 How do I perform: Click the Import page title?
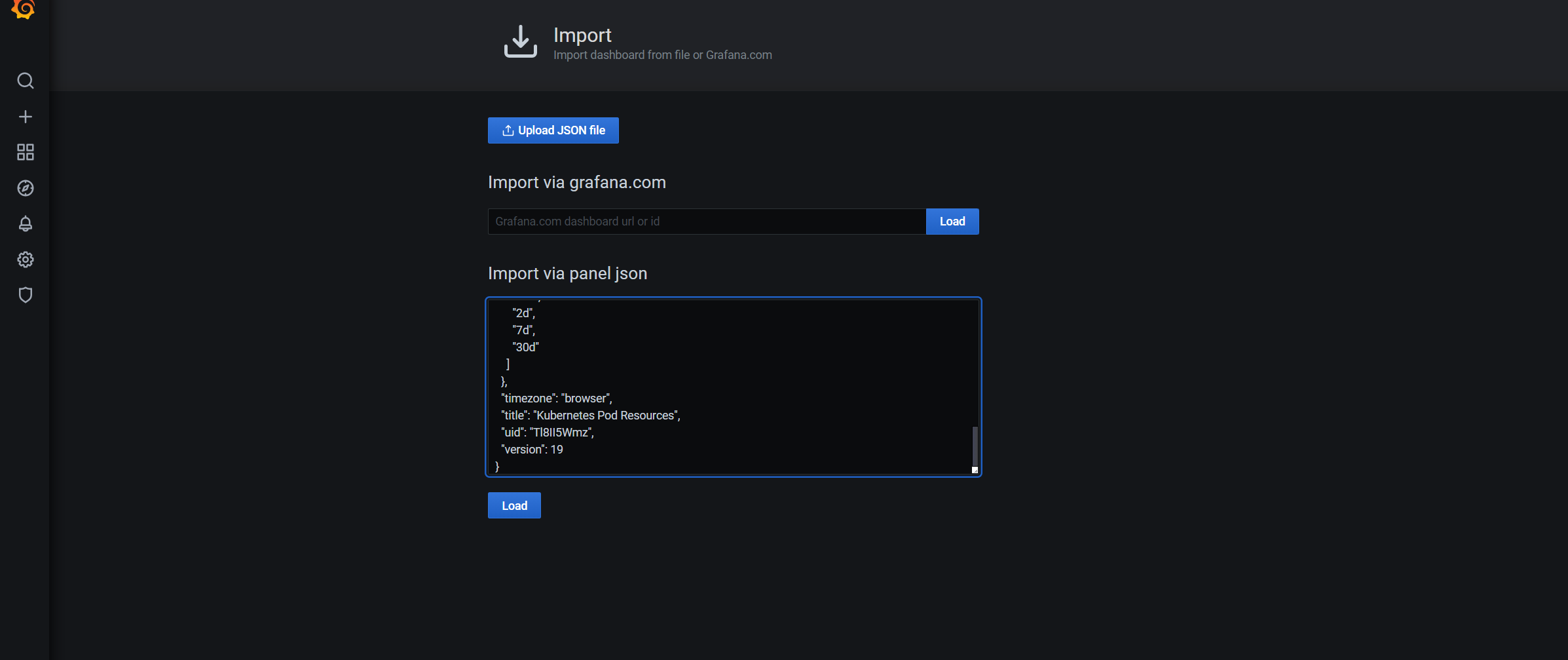pos(582,35)
